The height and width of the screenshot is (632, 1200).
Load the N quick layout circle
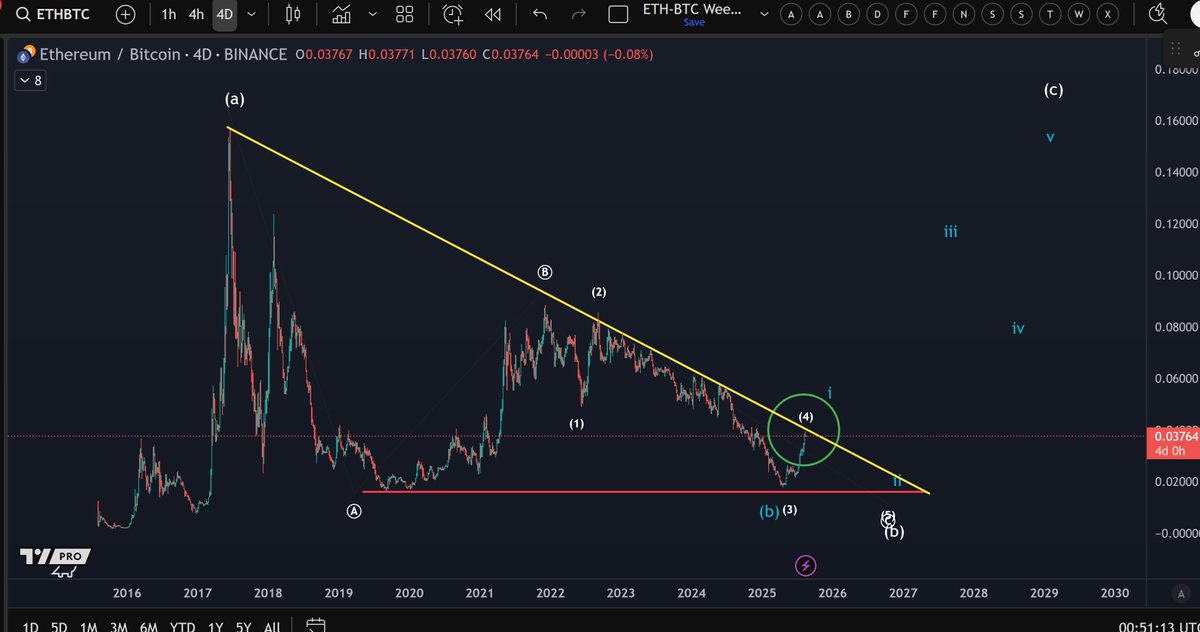pos(964,15)
